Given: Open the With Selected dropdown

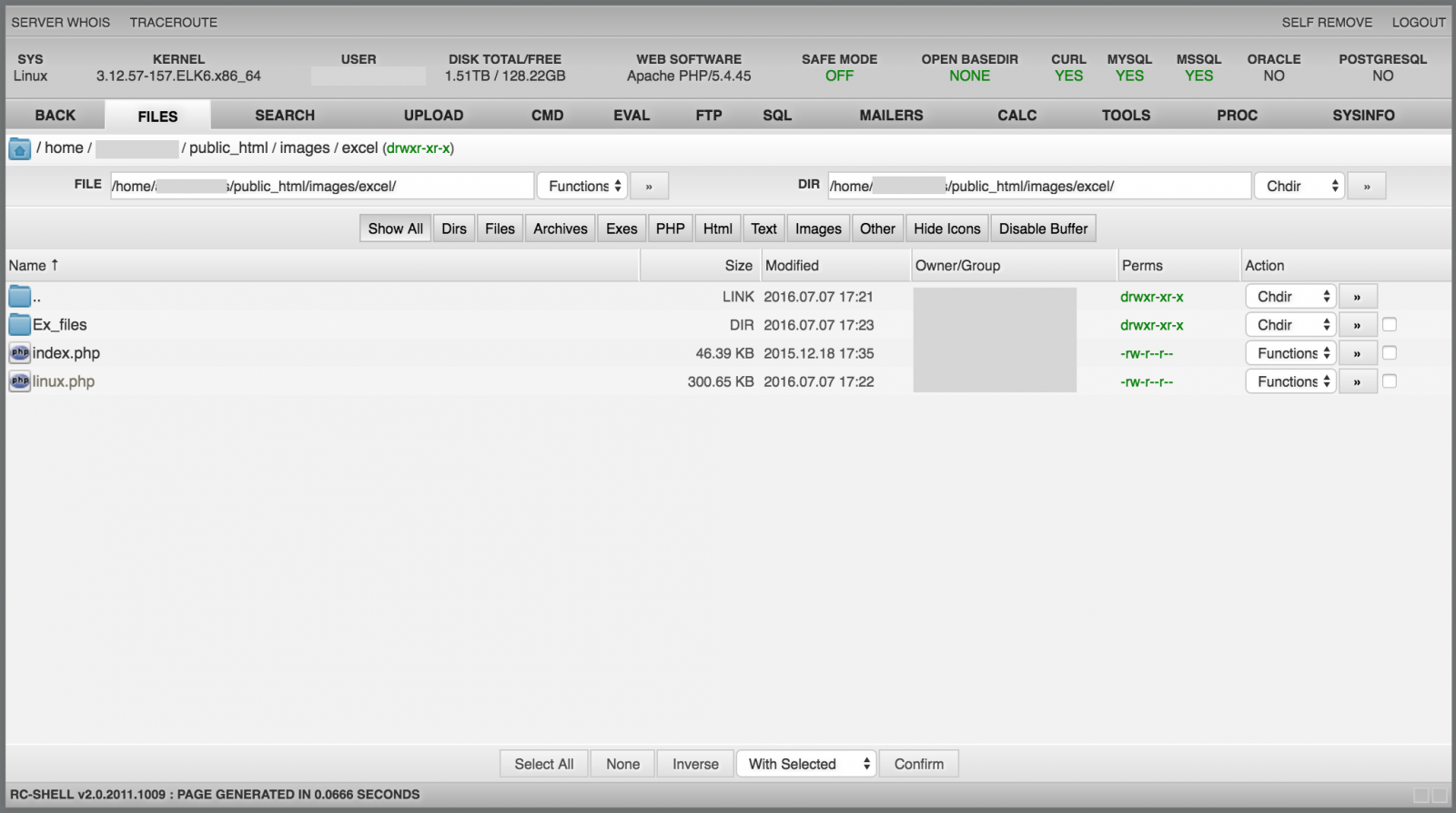Looking at the screenshot, I should coord(806,764).
